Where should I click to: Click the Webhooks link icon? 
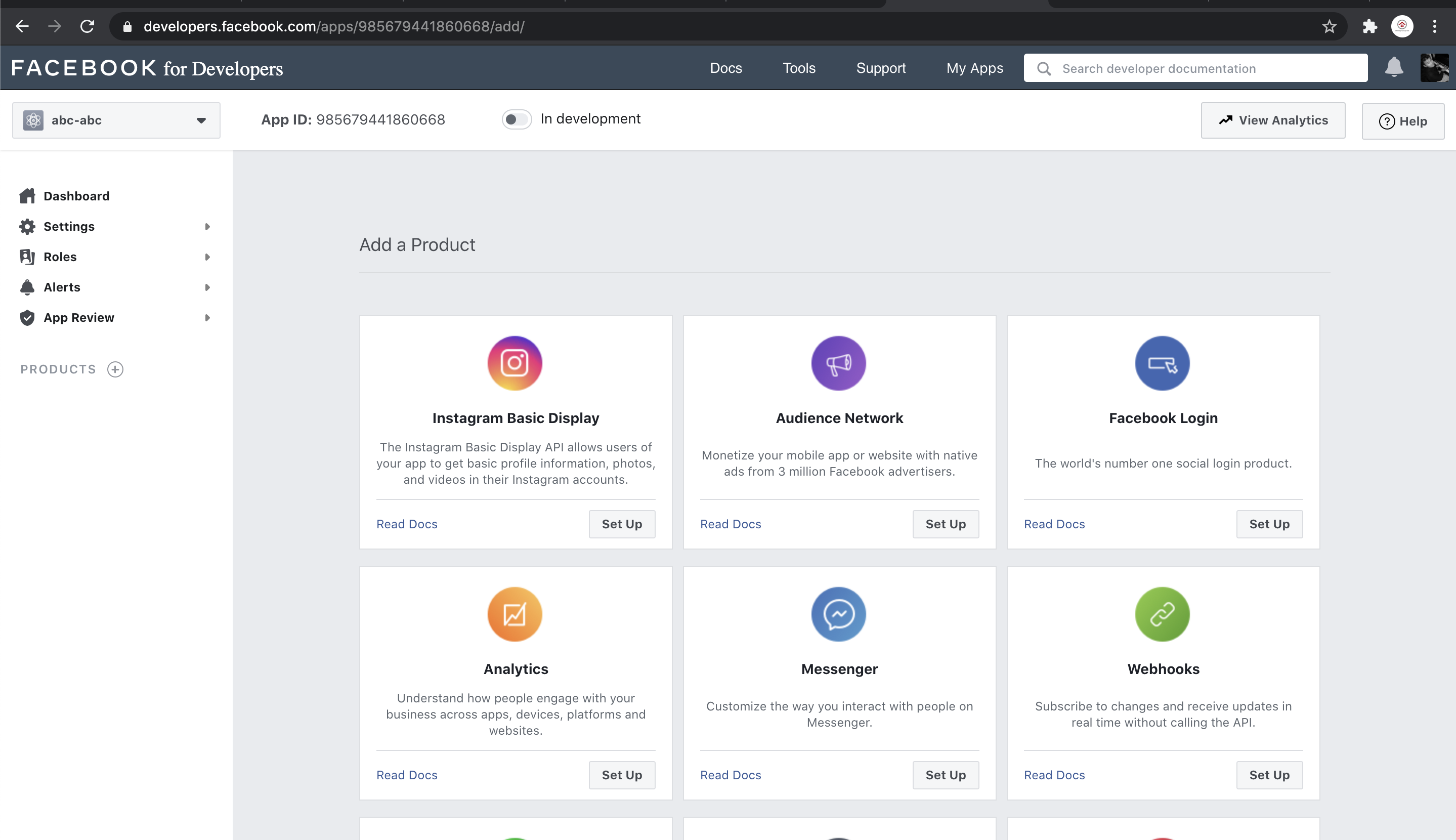1163,614
